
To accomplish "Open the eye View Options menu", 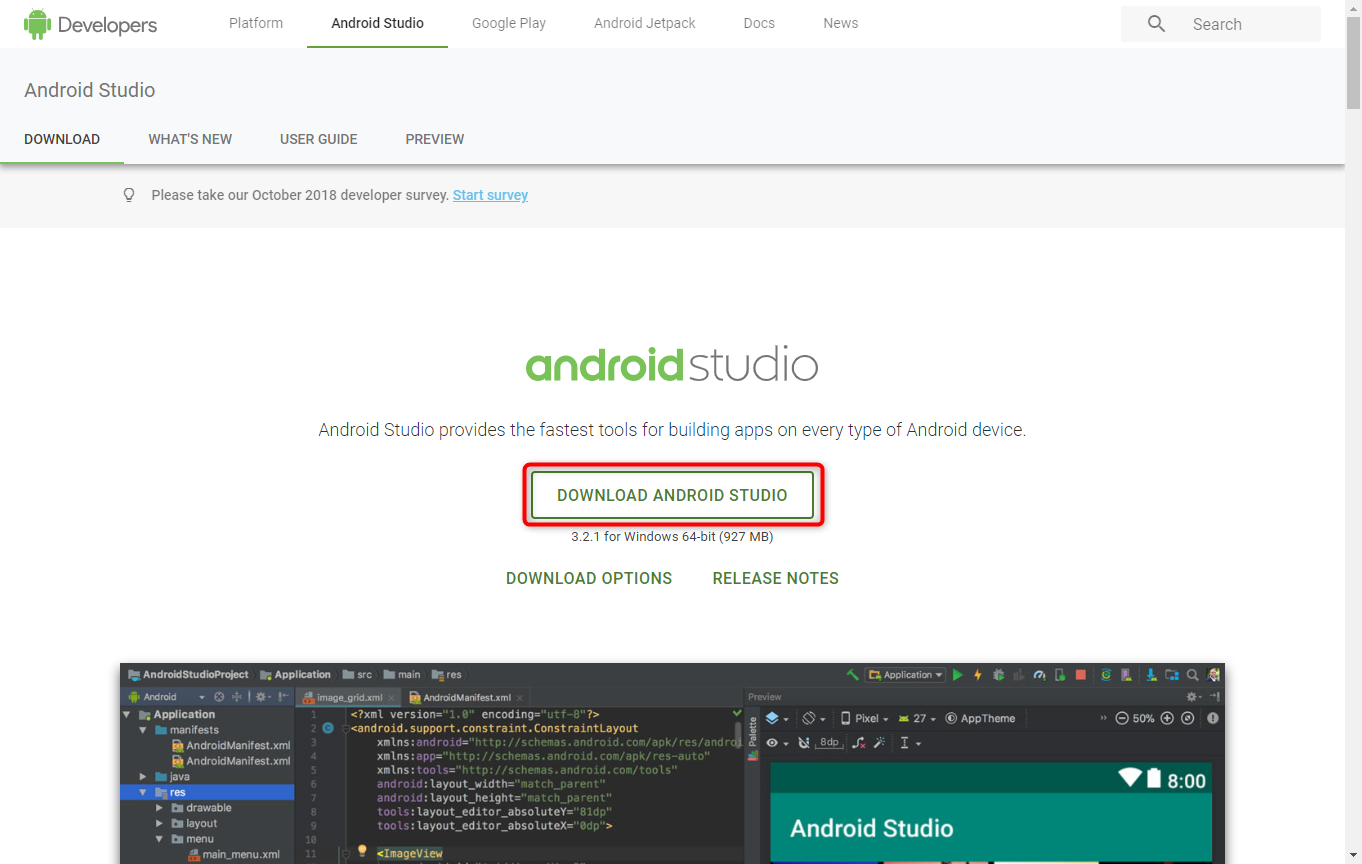I will 777,743.
